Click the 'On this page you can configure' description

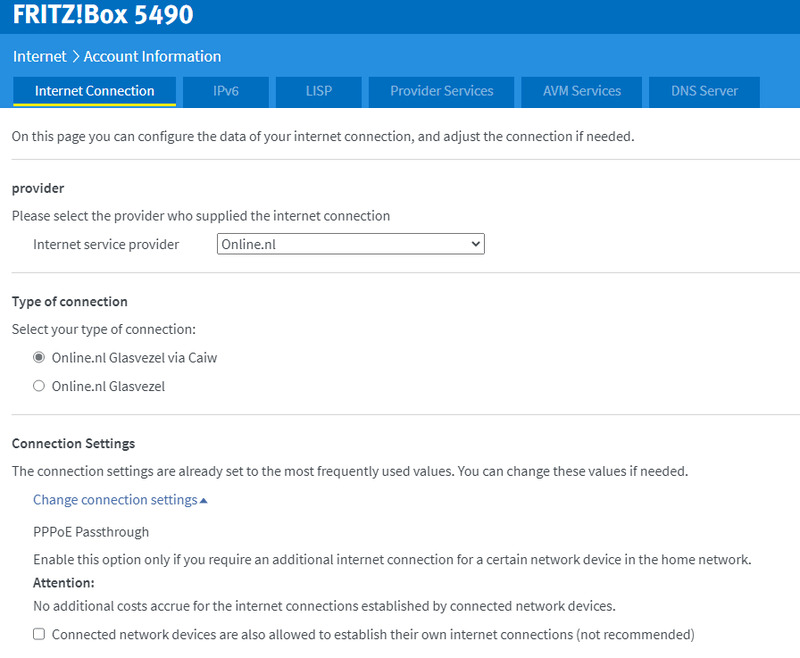coord(323,137)
